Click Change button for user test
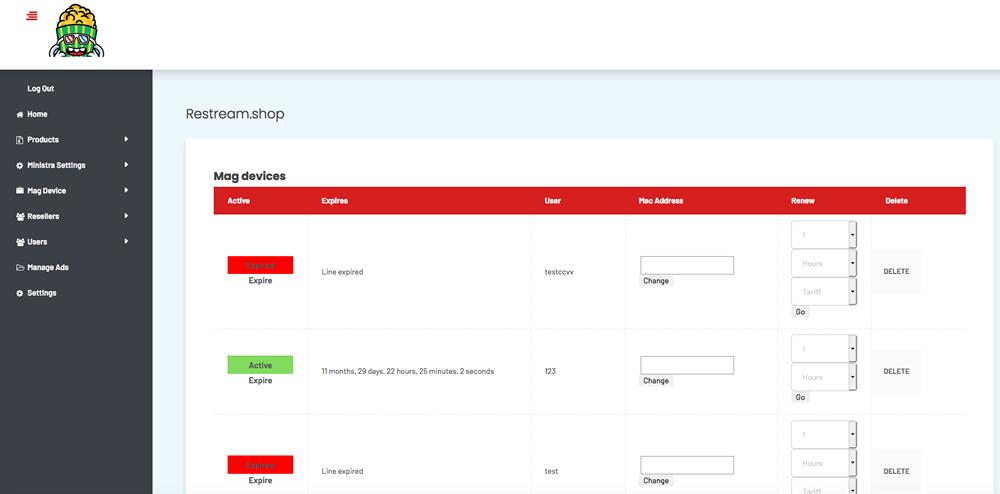Viewport: 1000px width, 494px height. point(656,481)
